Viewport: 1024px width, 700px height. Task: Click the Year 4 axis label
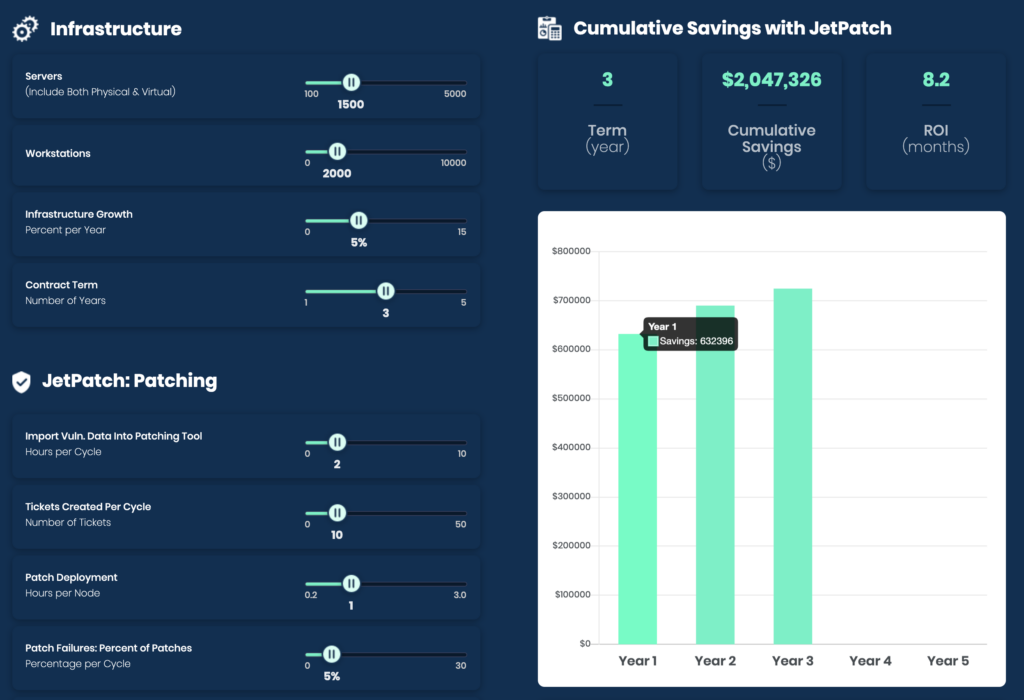tap(870, 661)
